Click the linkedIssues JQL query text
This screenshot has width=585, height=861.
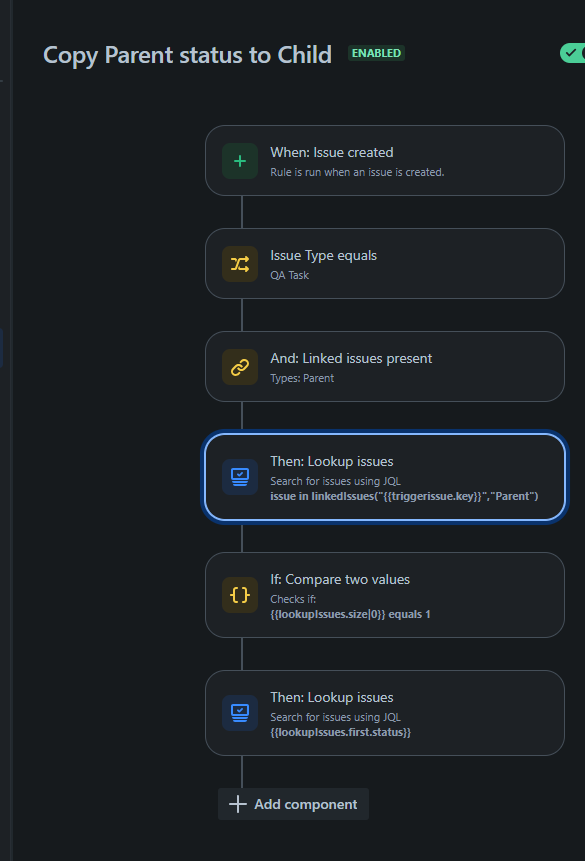click(x=404, y=496)
